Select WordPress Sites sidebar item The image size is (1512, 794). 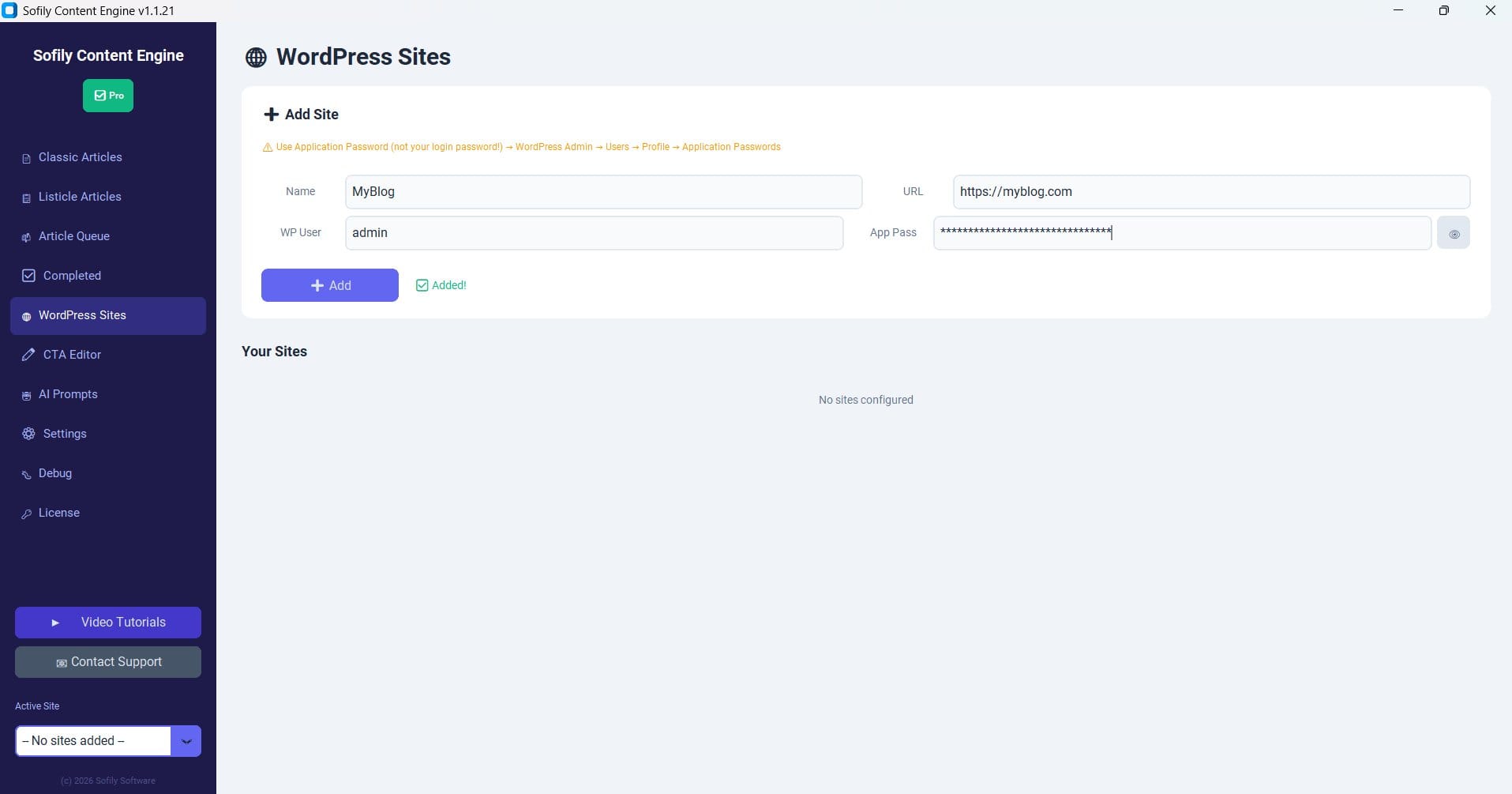click(x=108, y=315)
